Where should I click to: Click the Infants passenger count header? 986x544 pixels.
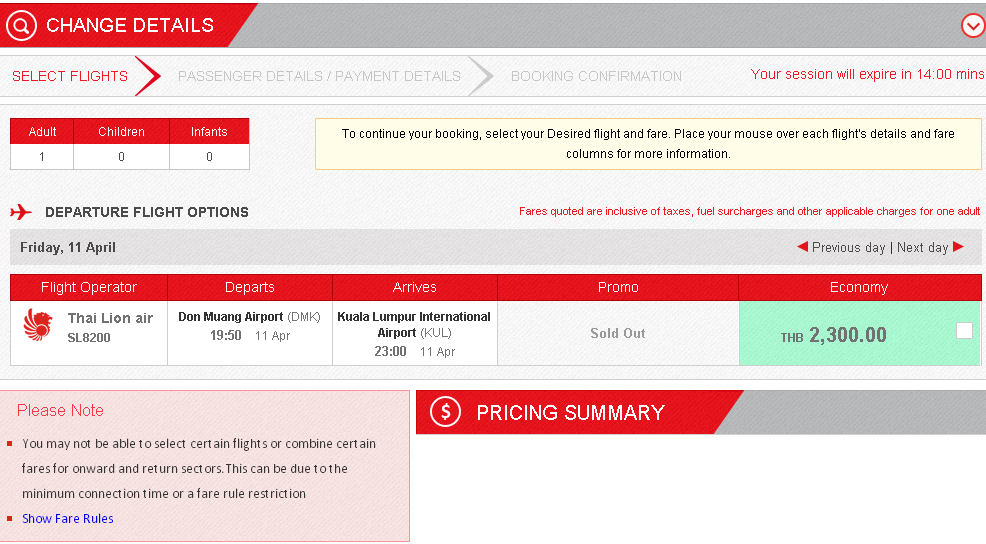(x=209, y=131)
